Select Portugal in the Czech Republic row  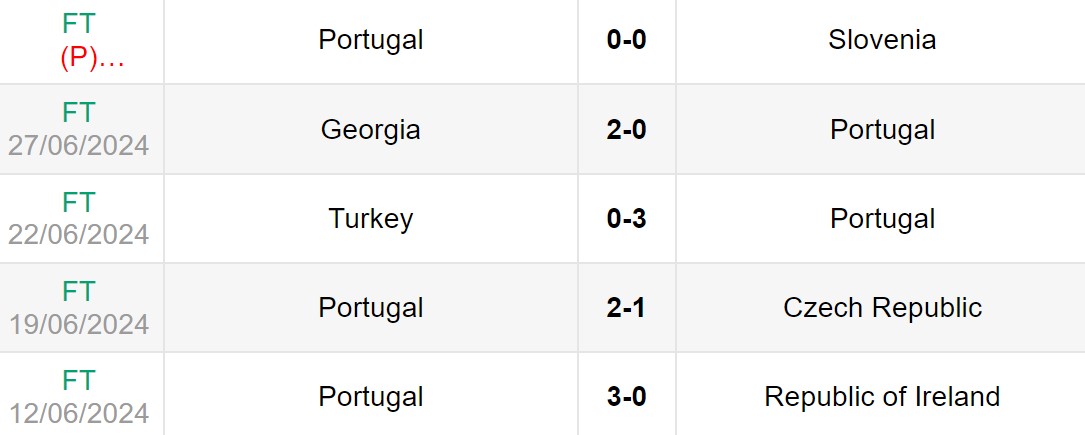pyautogui.click(x=371, y=308)
